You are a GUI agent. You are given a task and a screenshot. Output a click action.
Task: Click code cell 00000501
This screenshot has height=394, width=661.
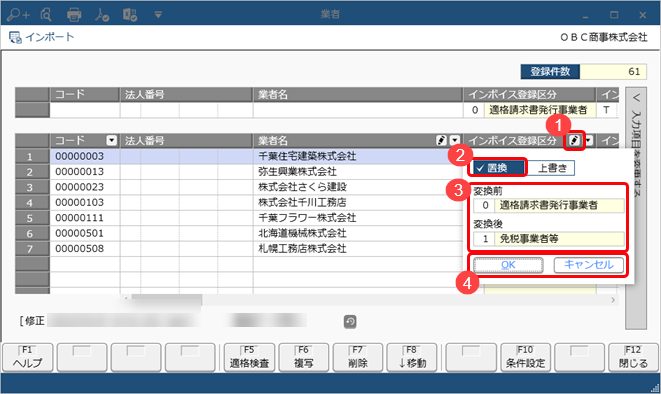coord(85,233)
